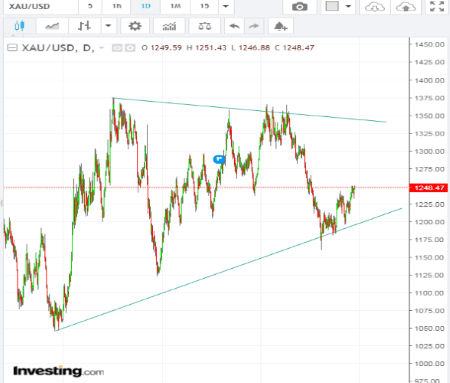450x383 pixels.
Task: Click the 1450.00 price axis label
Action: coord(429,44)
